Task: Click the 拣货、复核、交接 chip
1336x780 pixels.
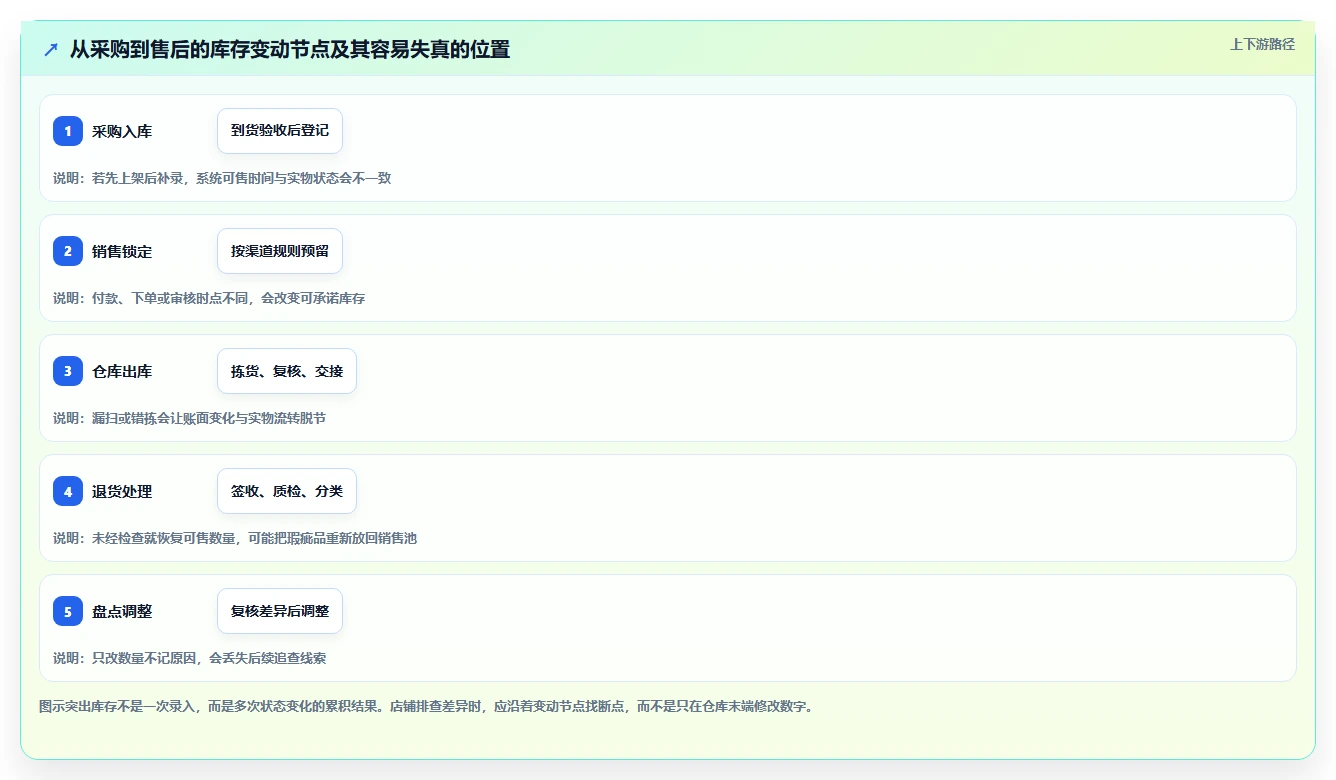Action: (287, 371)
